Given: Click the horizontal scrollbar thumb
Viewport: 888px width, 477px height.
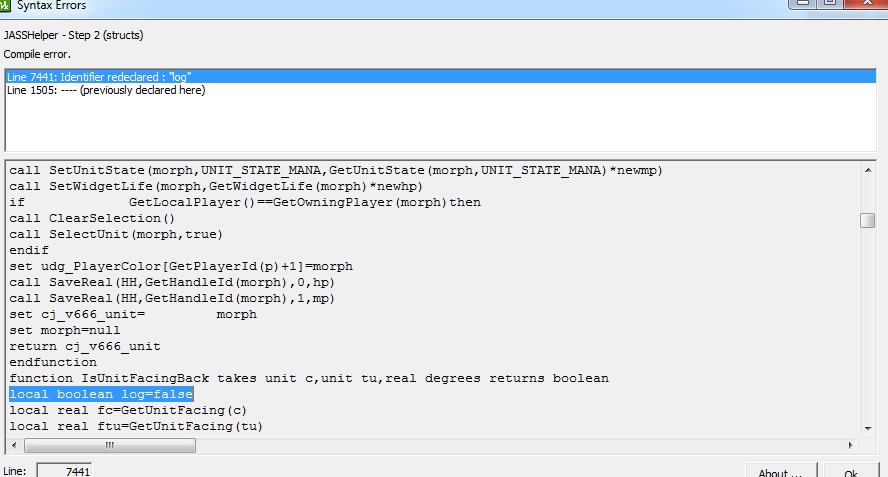Looking at the screenshot, I should [110, 445].
